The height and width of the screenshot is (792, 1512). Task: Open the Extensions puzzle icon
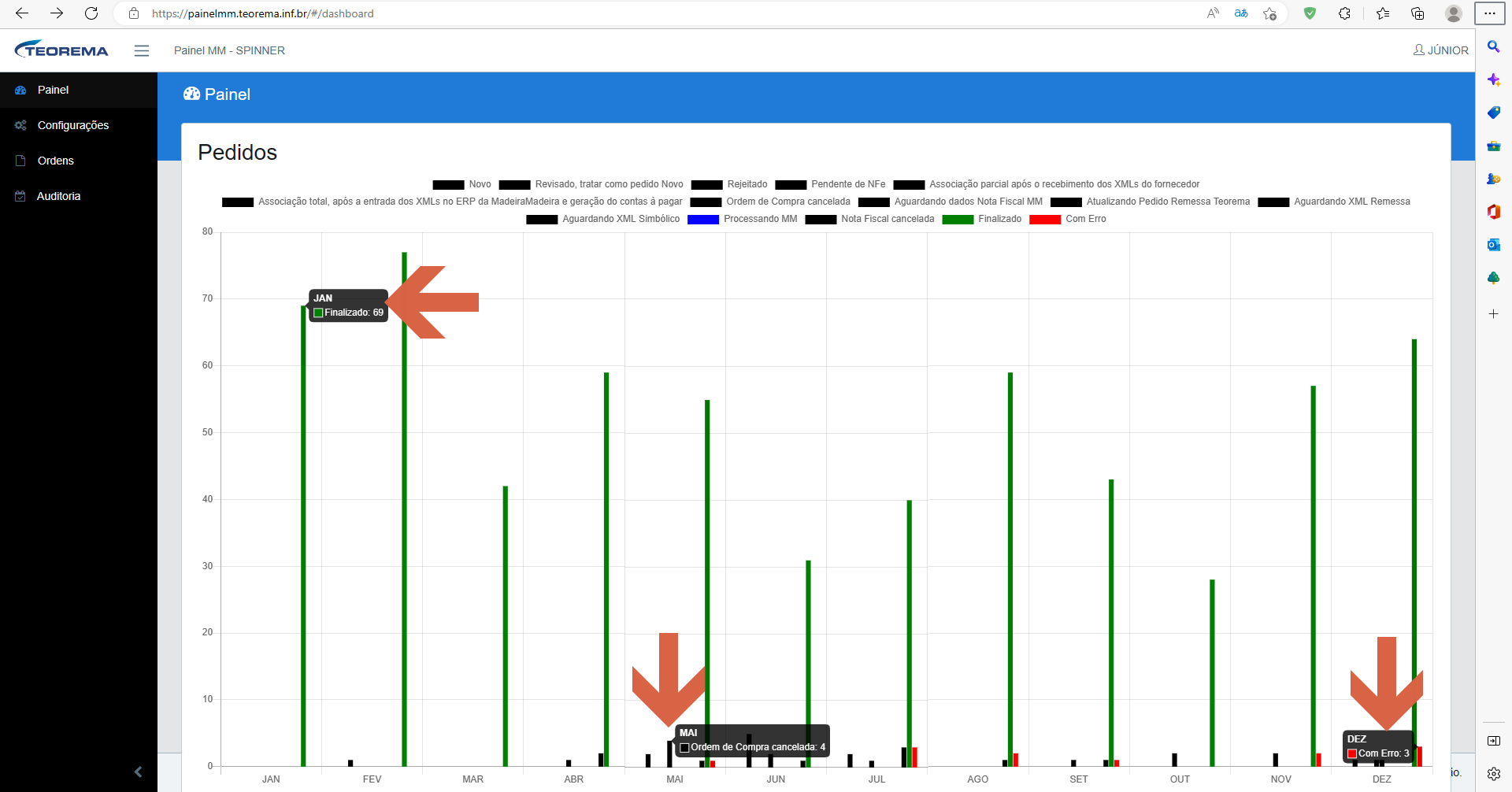[x=1344, y=13]
